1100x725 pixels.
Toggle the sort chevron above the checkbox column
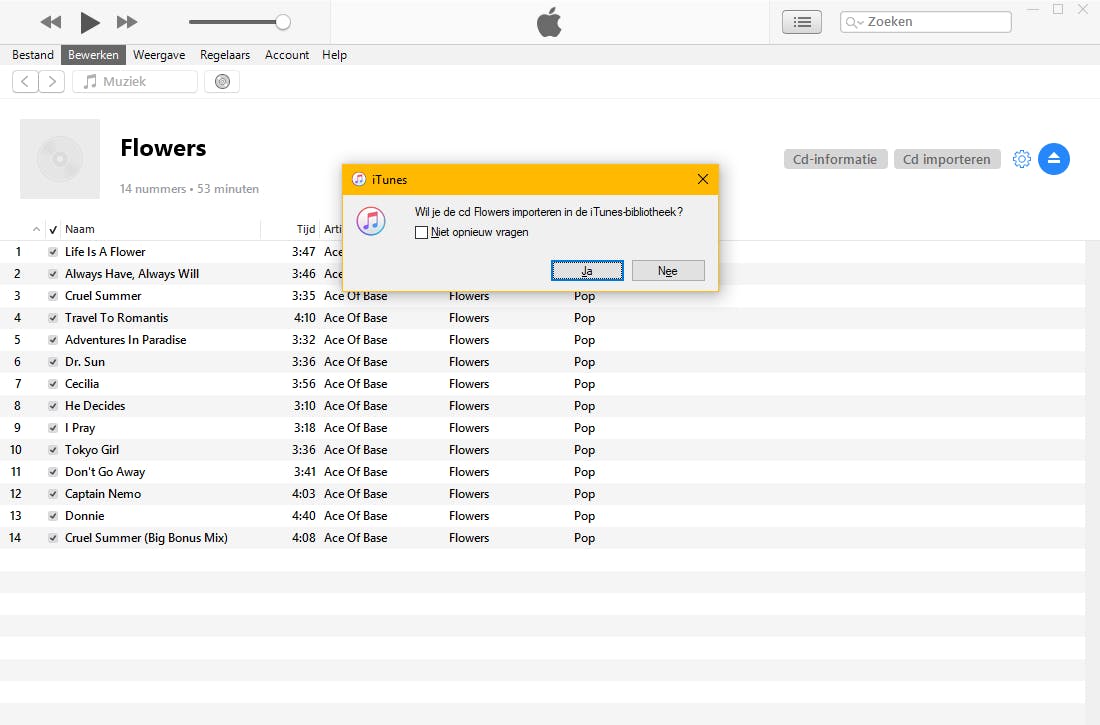pyautogui.click(x=37, y=229)
